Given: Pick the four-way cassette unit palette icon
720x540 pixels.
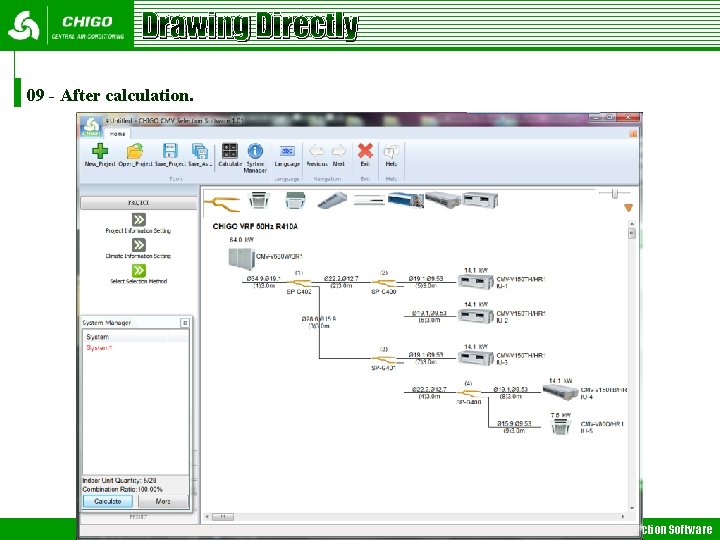Looking at the screenshot, I should click(x=259, y=200).
